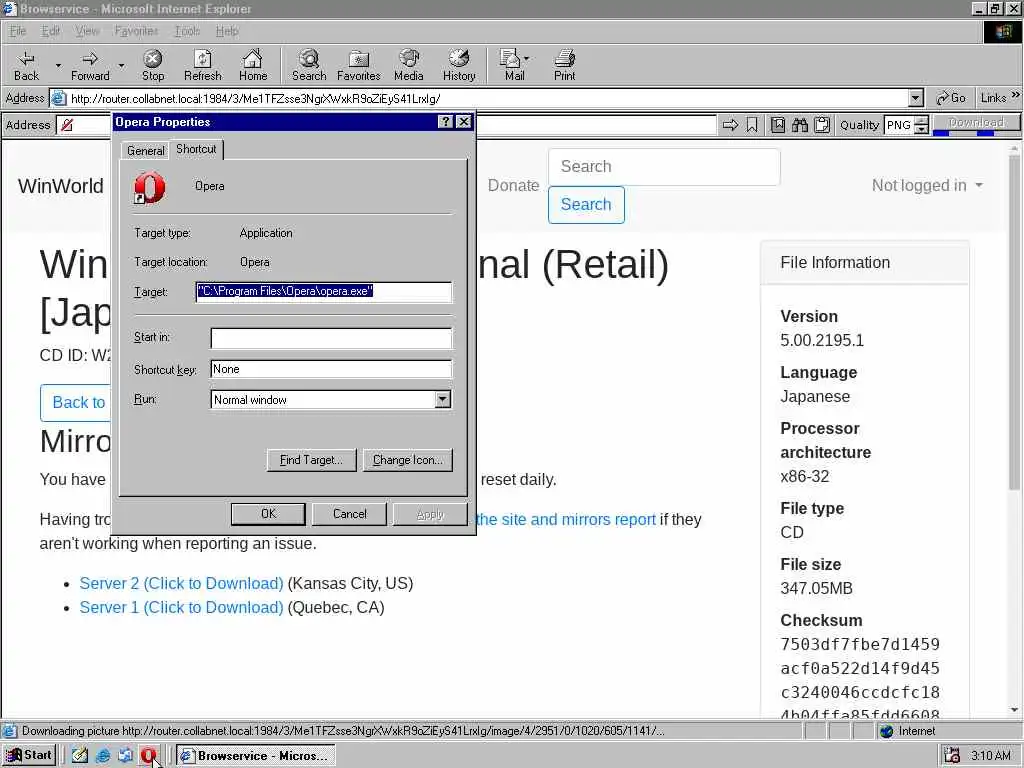Click the Start button

point(29,756)
